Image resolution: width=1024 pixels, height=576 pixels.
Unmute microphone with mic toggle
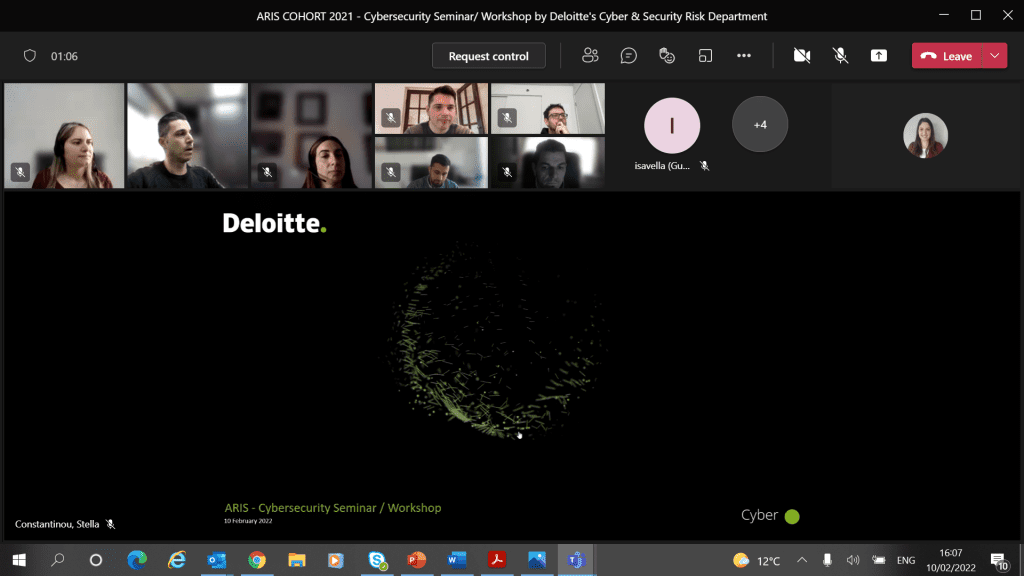click(840, 56)
